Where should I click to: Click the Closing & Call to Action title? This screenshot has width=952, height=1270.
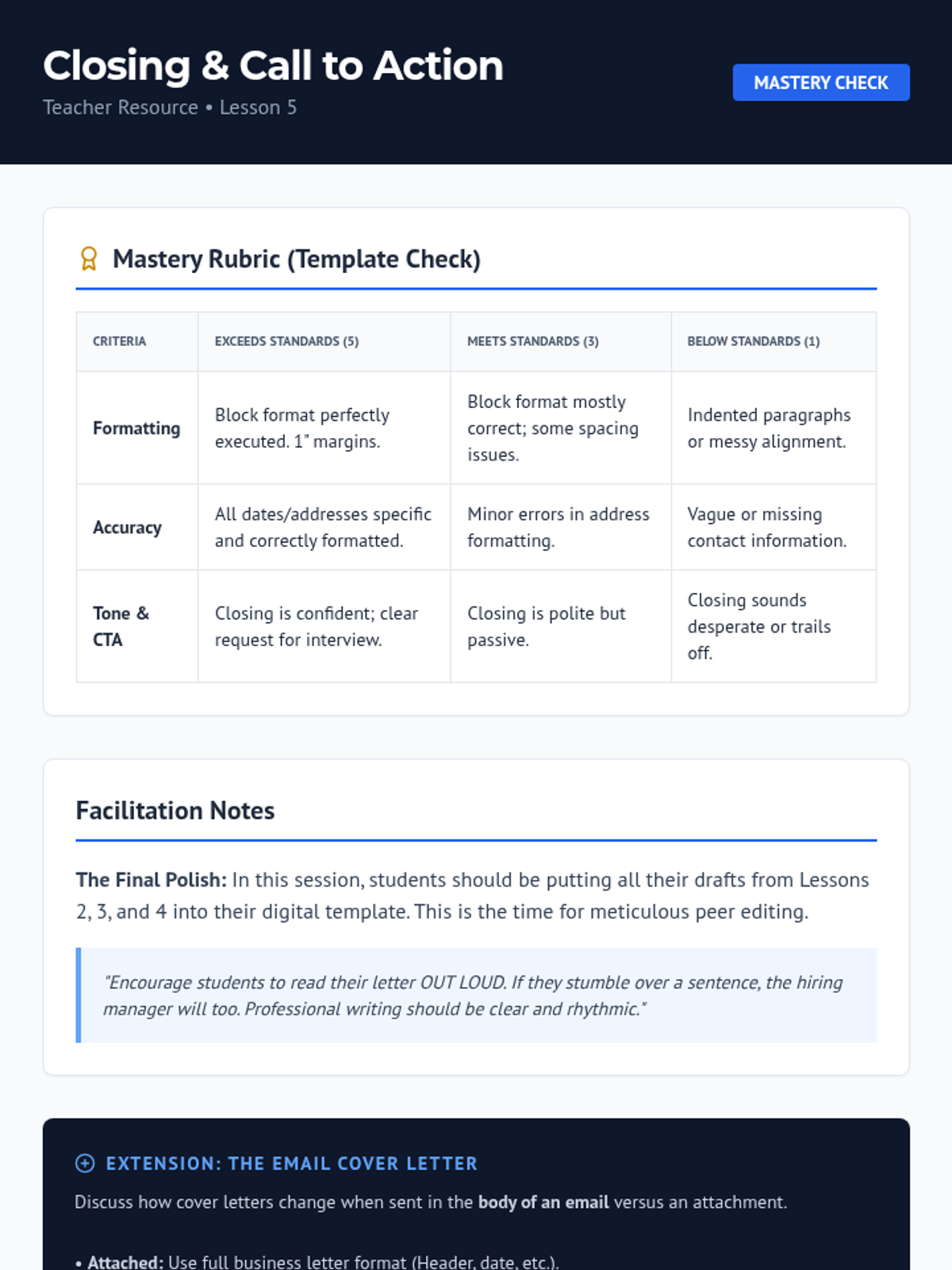click(273, 65)
